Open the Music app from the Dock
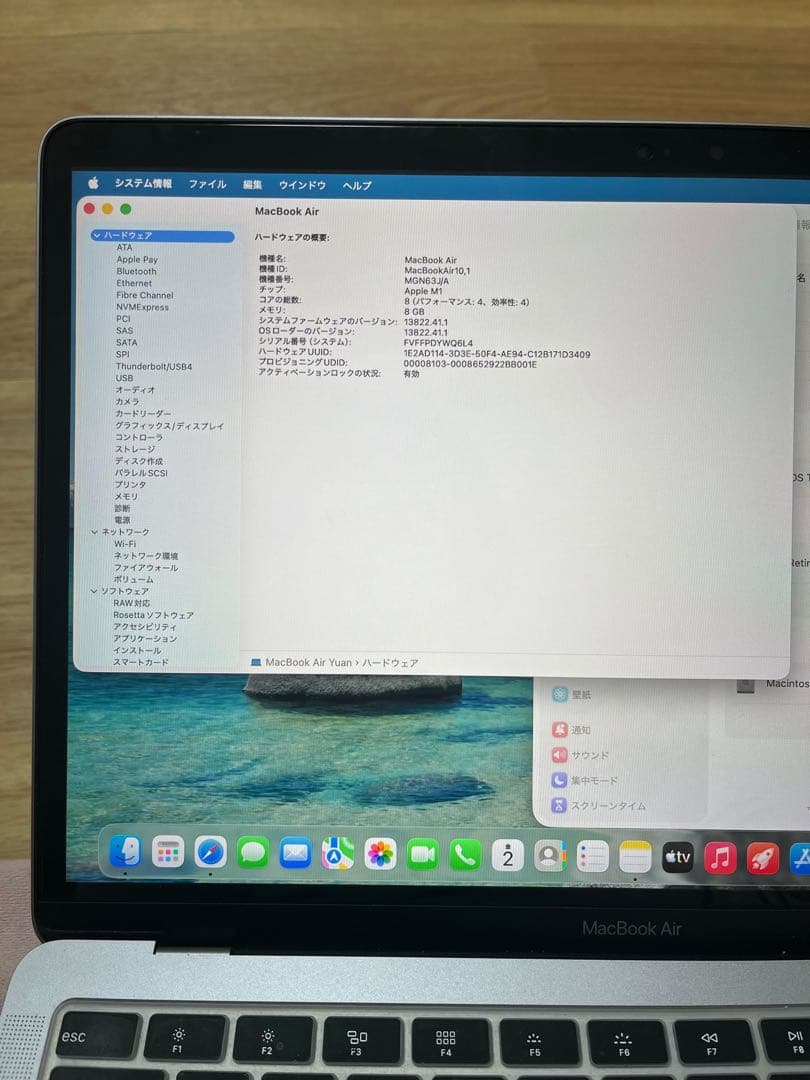This screenshot has height=1080, width=810. [x=720, y=857]
